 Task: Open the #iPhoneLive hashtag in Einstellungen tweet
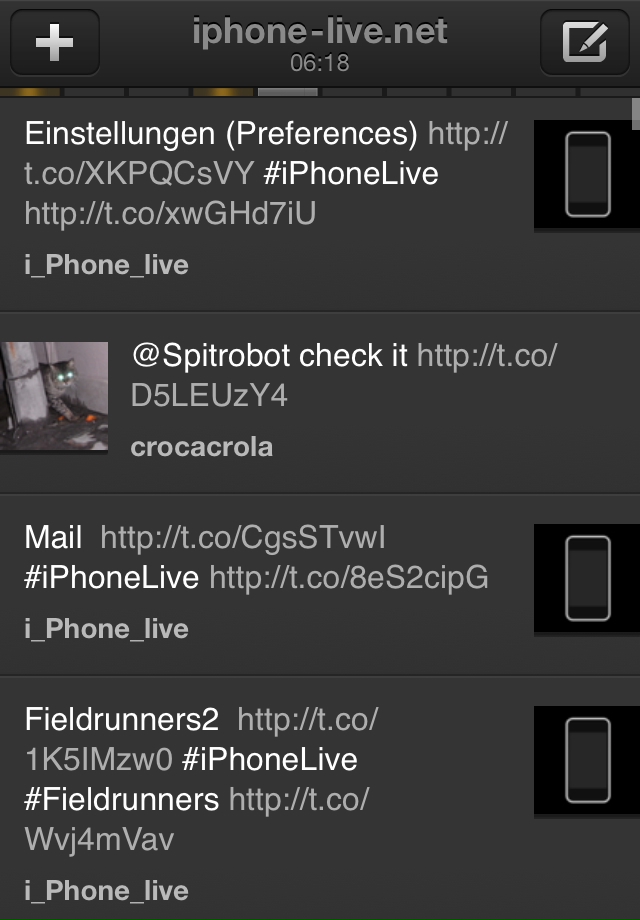351,174
